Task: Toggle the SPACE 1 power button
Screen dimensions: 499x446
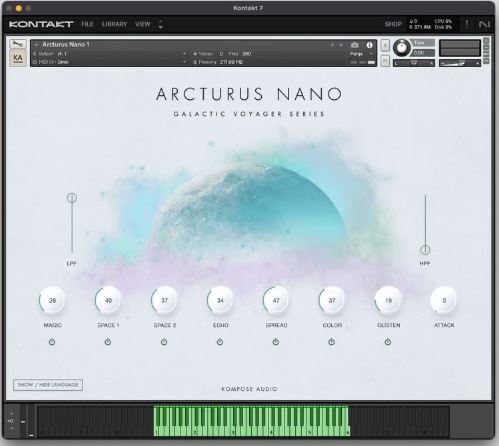Action: click(108, 342)
